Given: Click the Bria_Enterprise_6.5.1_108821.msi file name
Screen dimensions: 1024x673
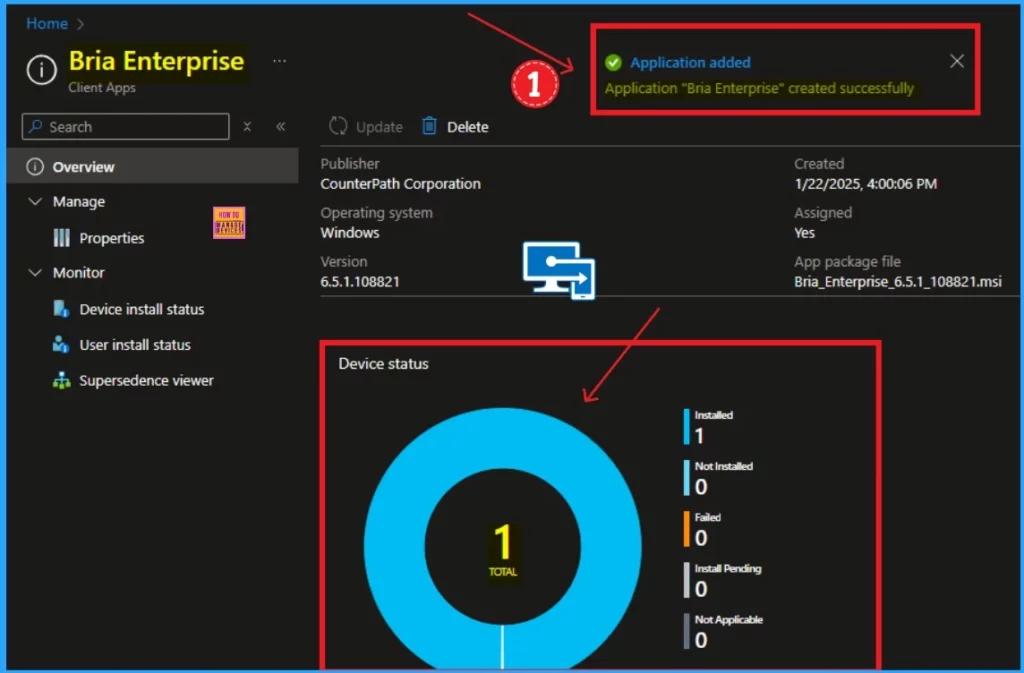Looking at the screenshot, I should 898,282.
